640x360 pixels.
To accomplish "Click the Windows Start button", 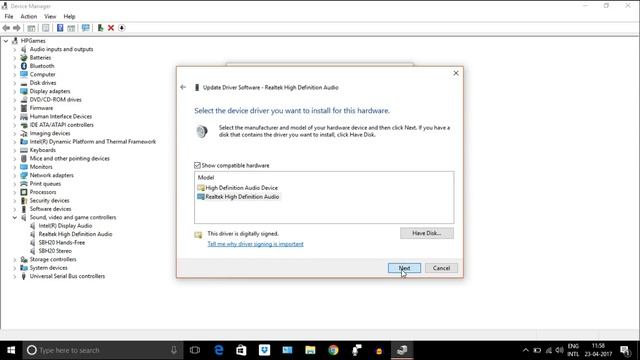I will coord(11,350).
